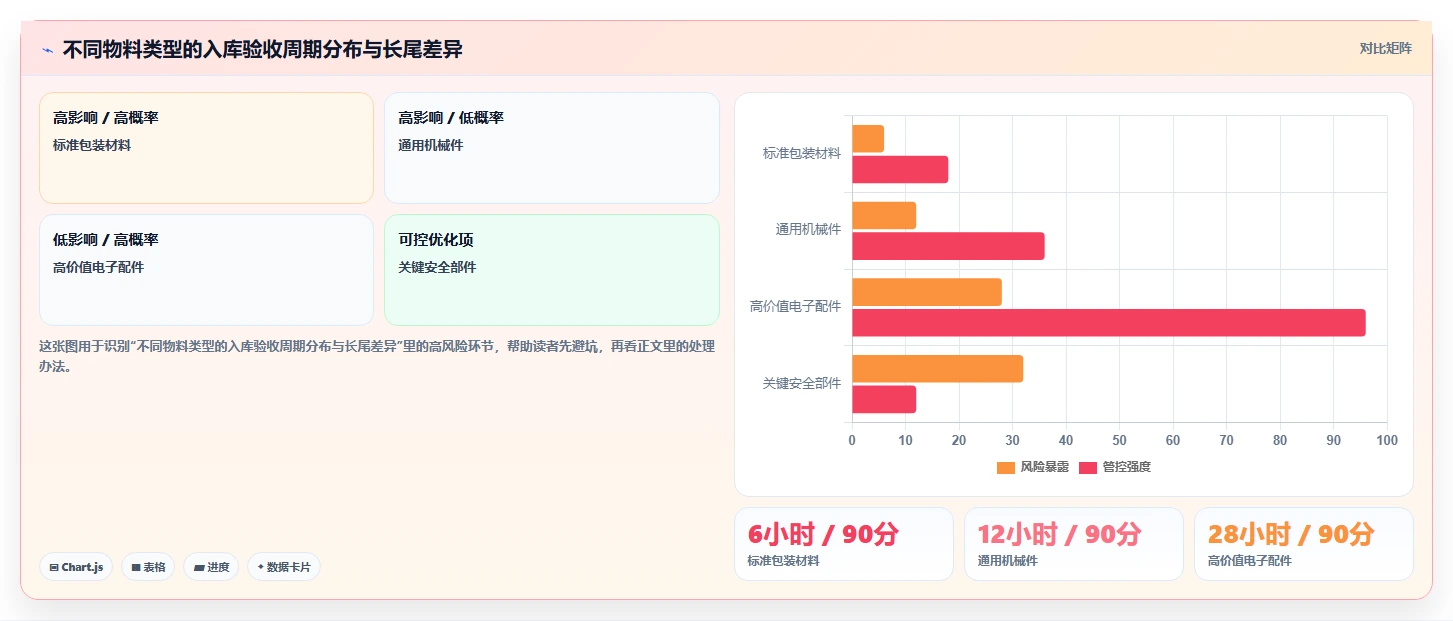Click the orange bar for 高价值电子配件
Viewport: 1453px width, 621px height.
[x=927, y=292]
